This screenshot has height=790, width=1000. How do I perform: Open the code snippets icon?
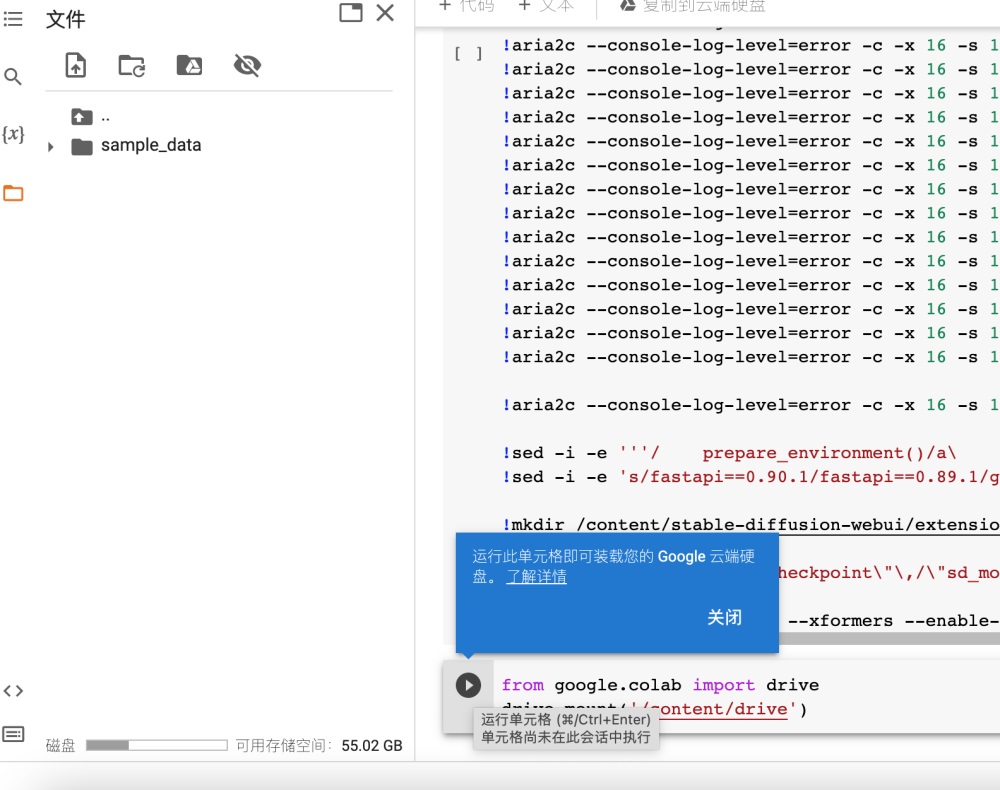[13, 690]
